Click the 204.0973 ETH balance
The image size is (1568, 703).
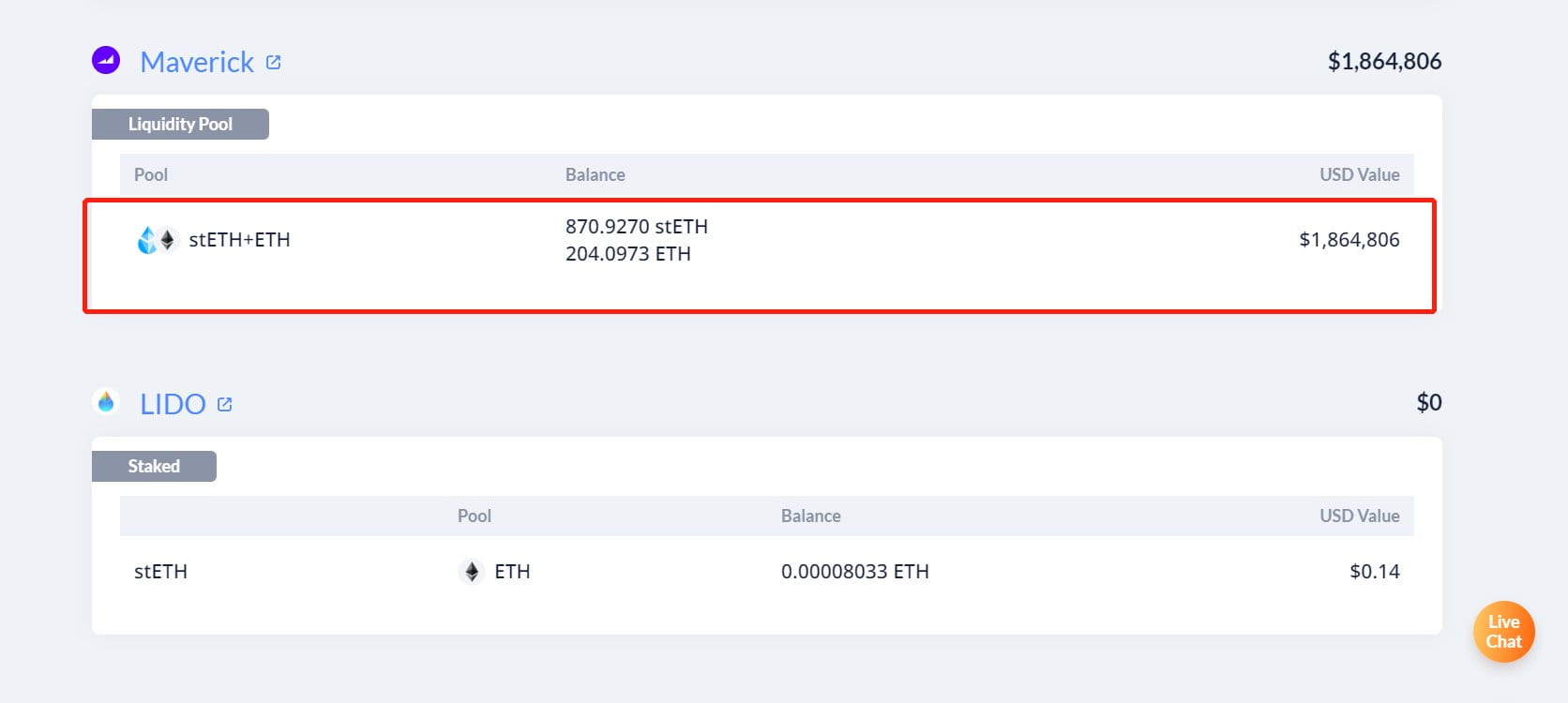pos(628,253)
